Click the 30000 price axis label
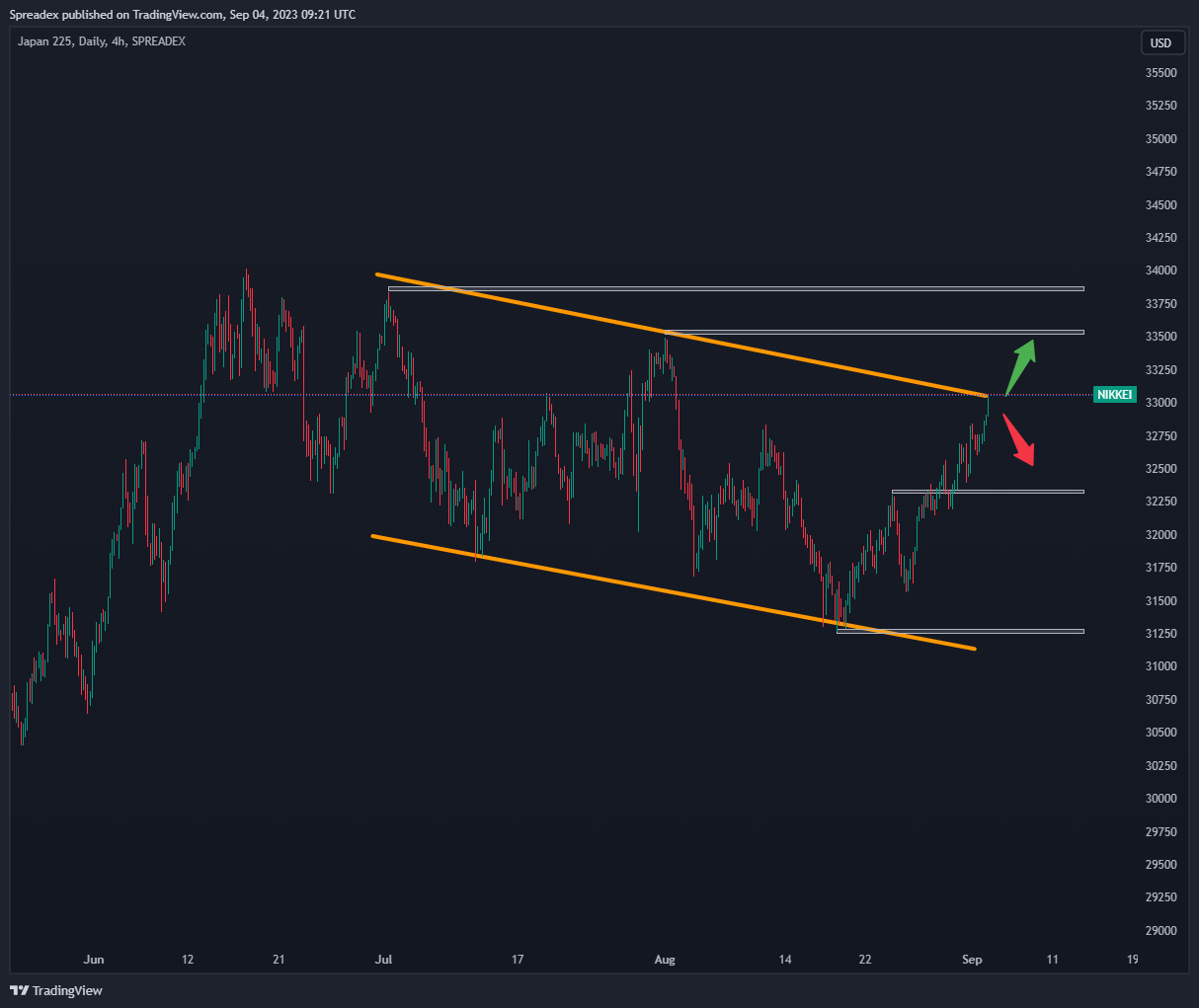 click(1160, 799)
